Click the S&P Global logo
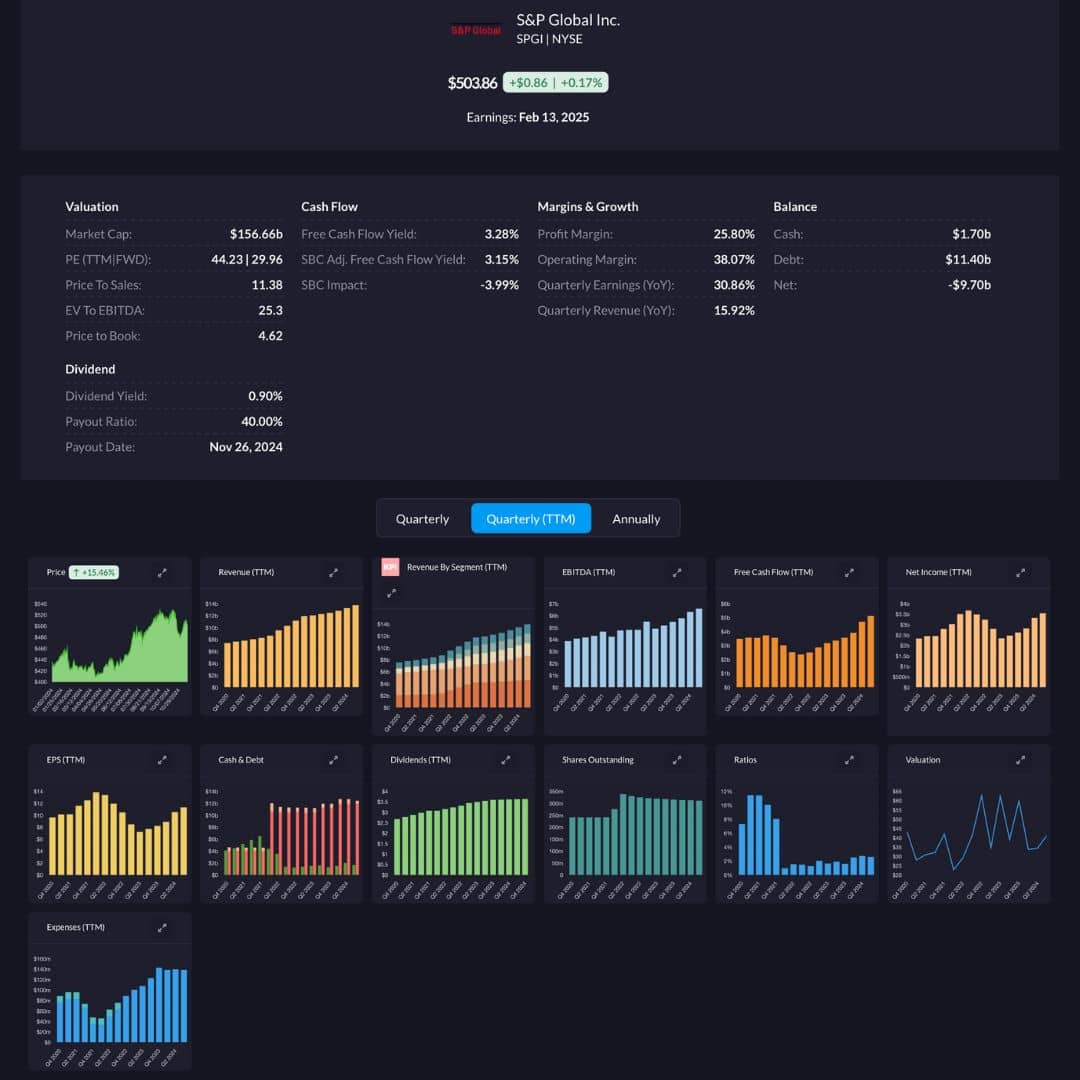Screen dimensions: 1080x1080 [x=476, y=30]
